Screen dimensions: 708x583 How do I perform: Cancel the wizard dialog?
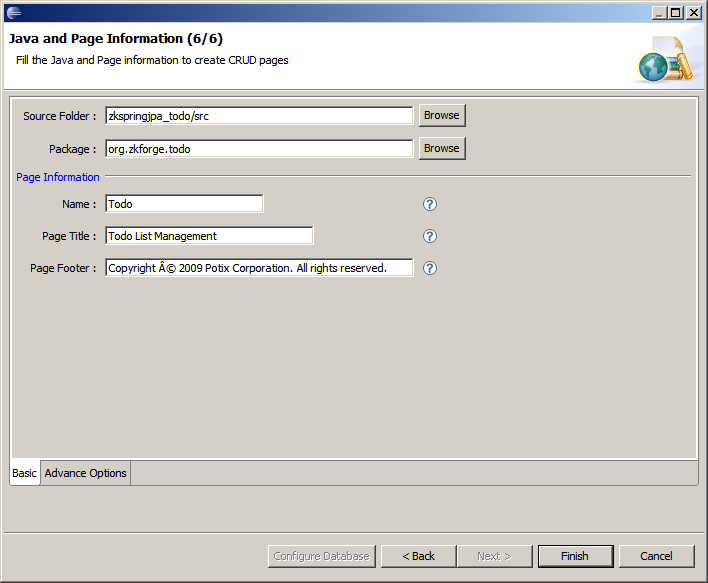(x=656, y=556)
